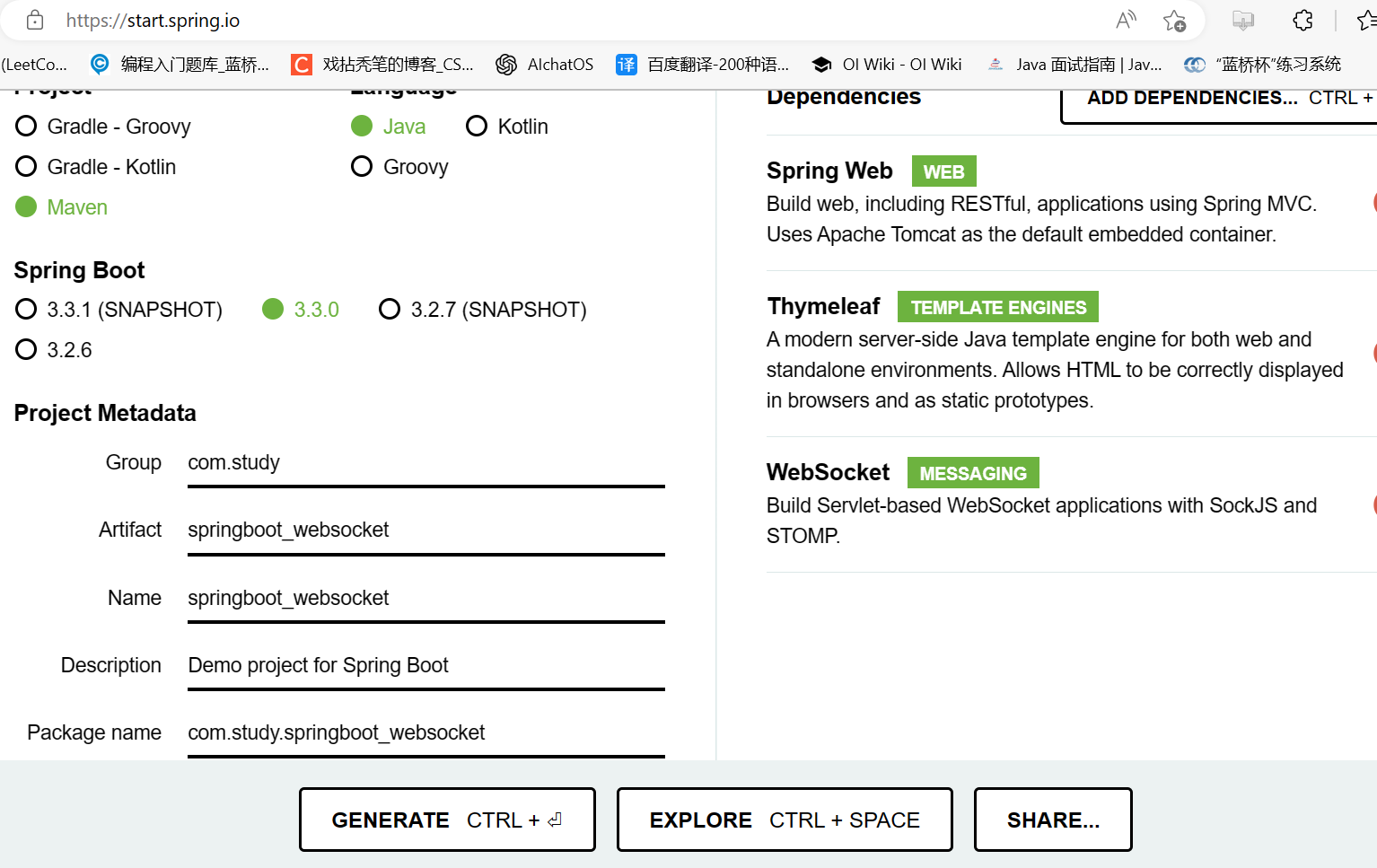Click the SHARE... button

pyautogui.click(x=1052, y=819)
